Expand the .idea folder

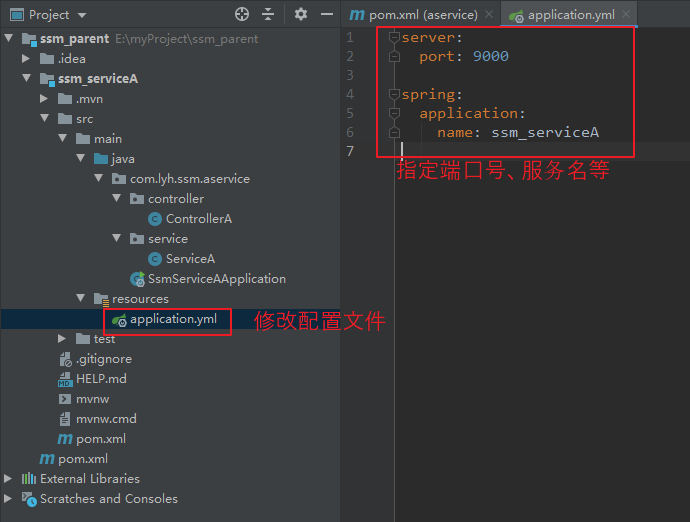pos(26,58)
